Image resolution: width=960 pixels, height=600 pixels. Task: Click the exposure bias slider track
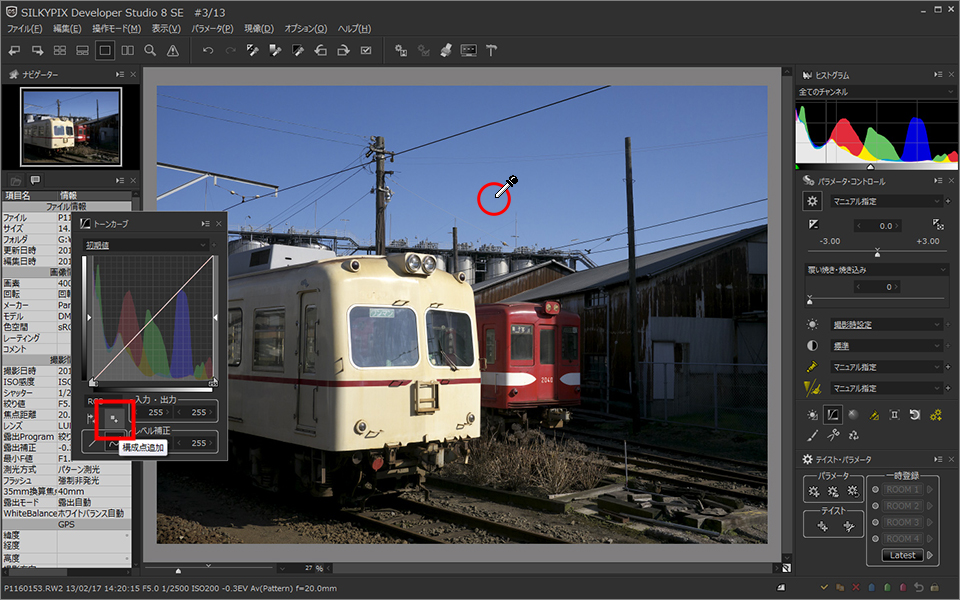pos(877,251)
